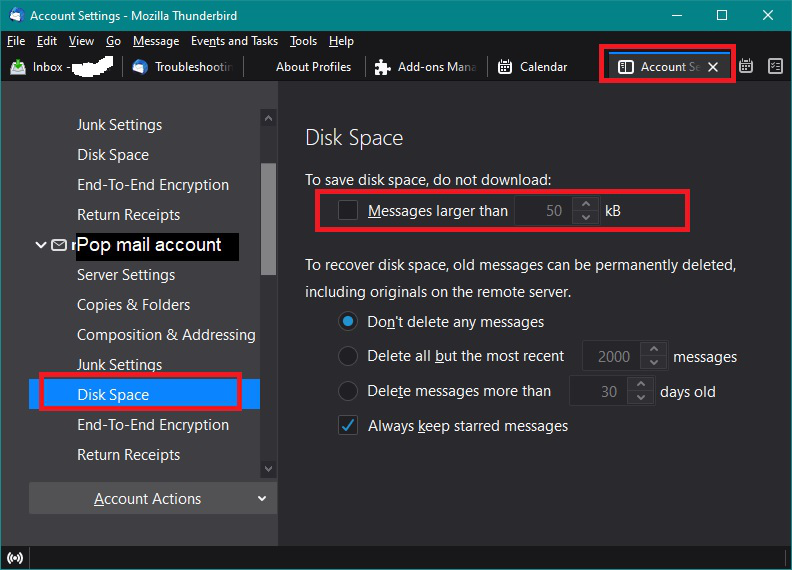
Task: Open Disk Space of the first account
Action: click(113, 155)
